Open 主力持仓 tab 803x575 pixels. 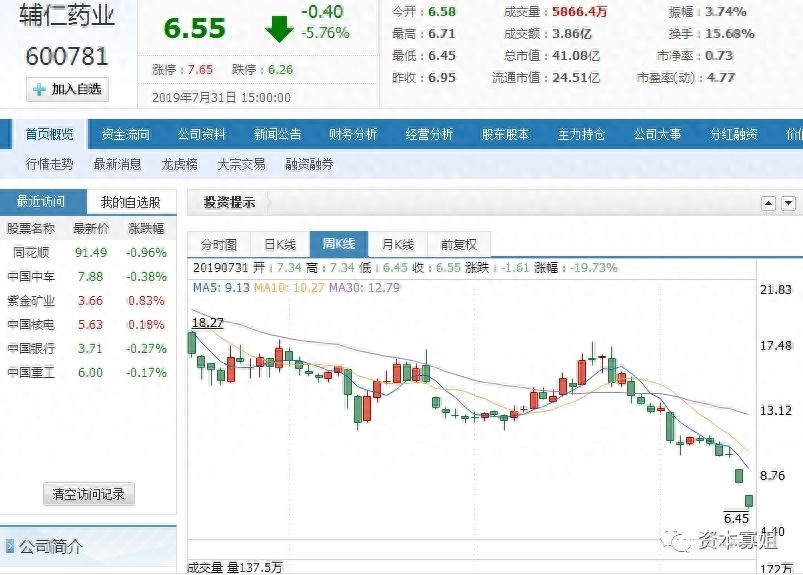click(x=581, y=134)
